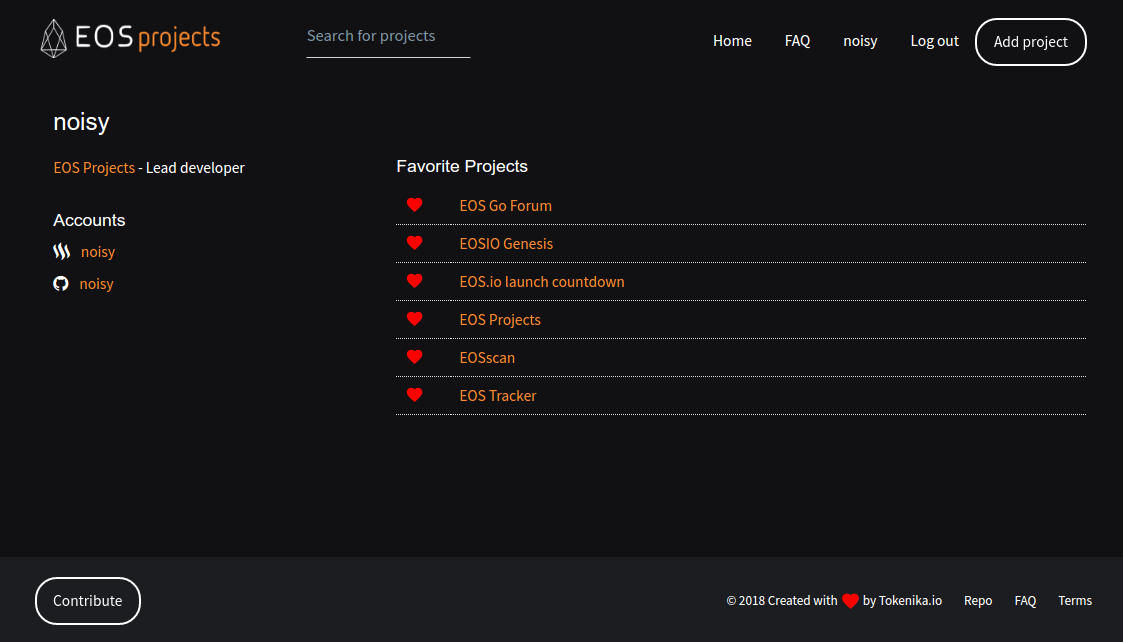Image resolution: width=1123 pixels, height=642 pixels.
Task: Open the noisy profile menu item
Action: [x=860, y=41]
